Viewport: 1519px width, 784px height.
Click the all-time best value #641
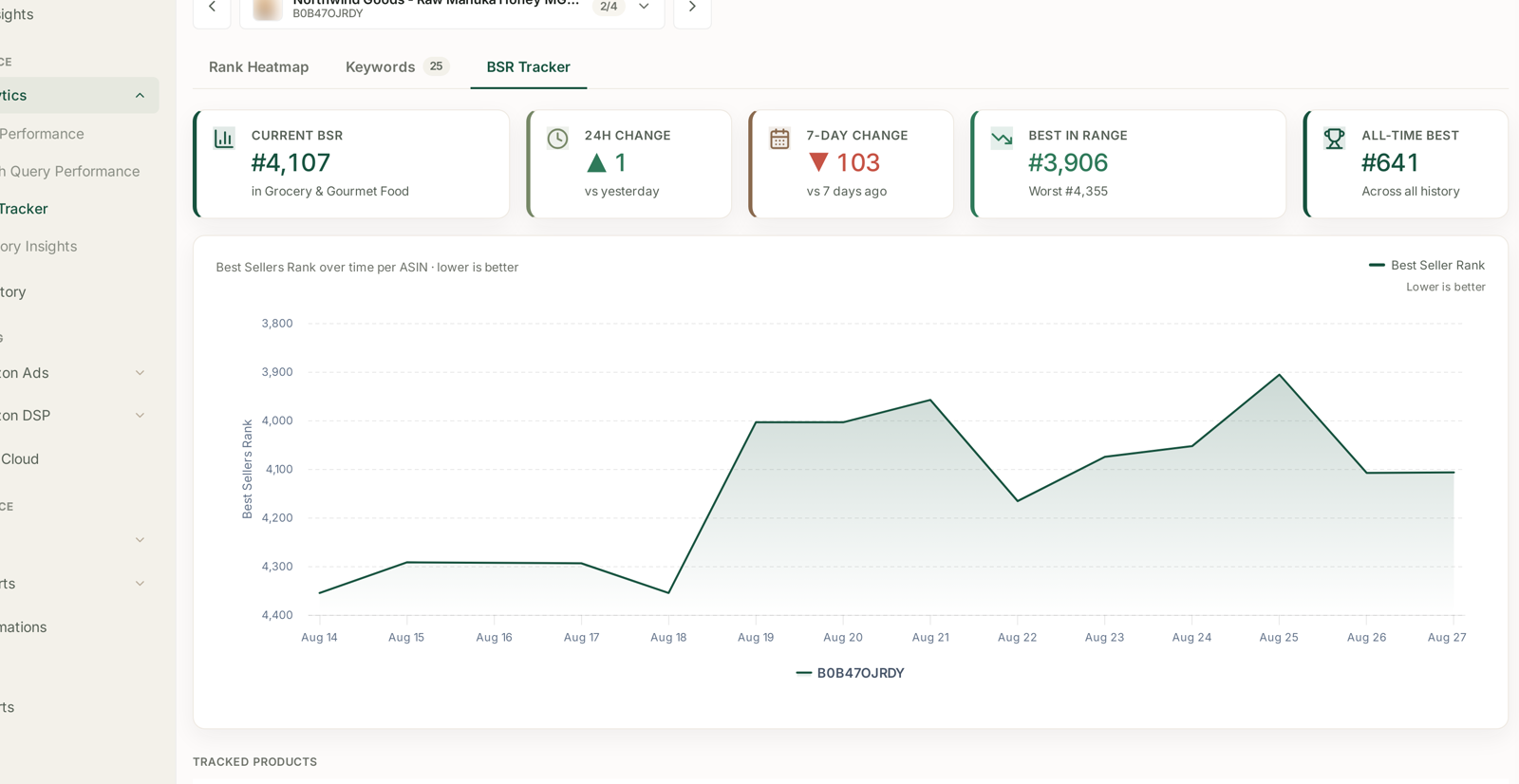[1390, 163]
